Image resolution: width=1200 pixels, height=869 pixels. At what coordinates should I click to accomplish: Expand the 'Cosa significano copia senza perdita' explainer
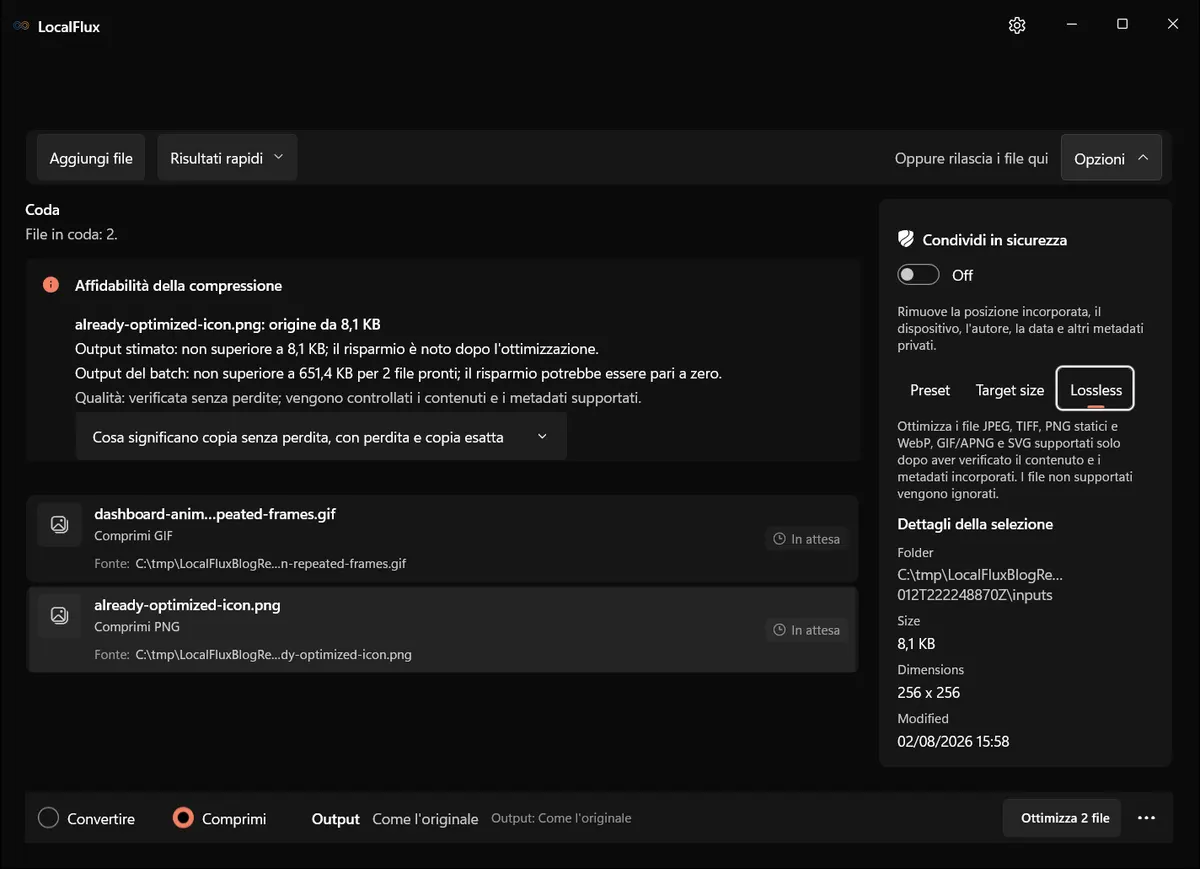pos(321,437)
